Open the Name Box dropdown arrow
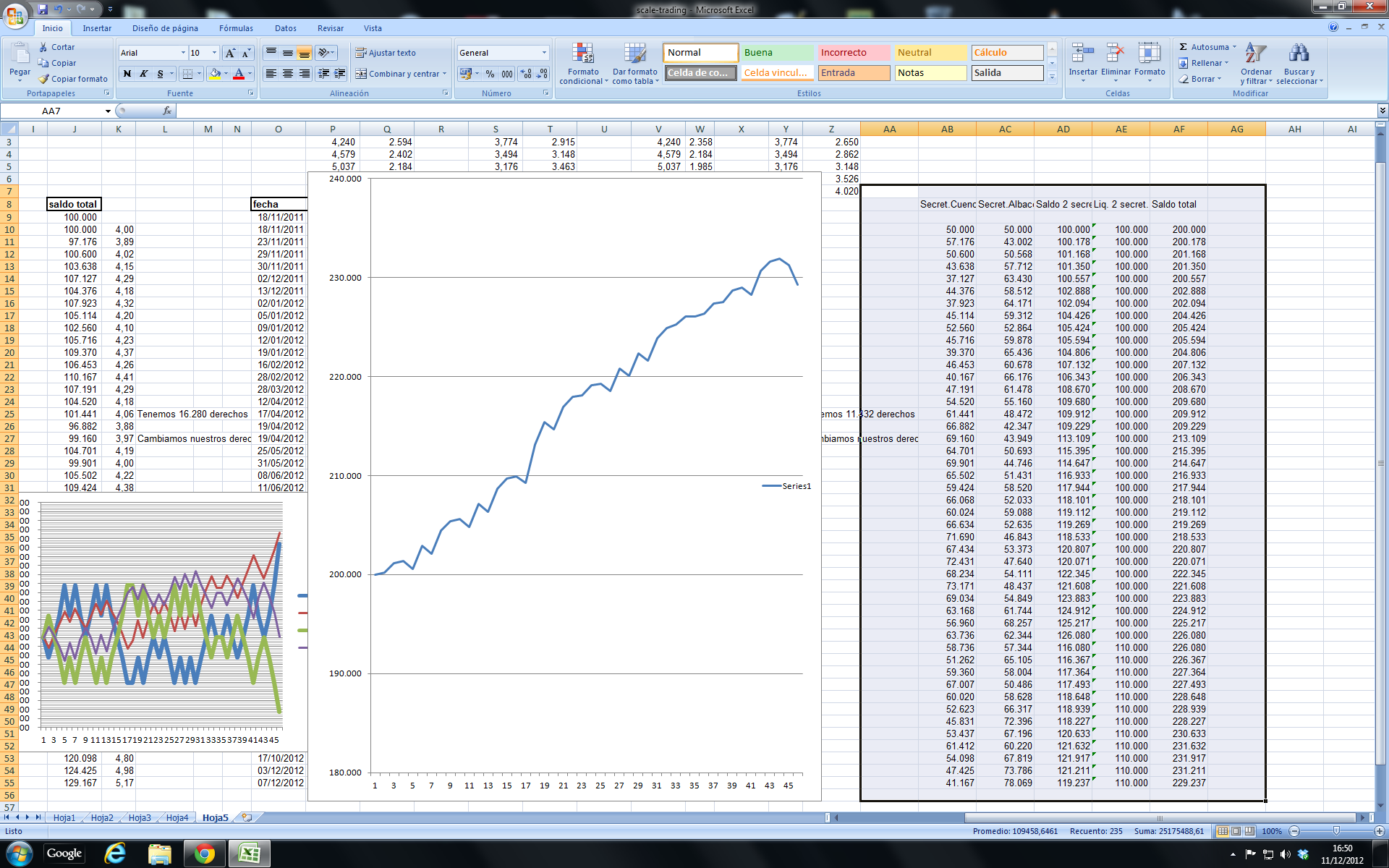The height and width of the screenshot is (868, 1389). pyautogui.click(x=108, y=111)
